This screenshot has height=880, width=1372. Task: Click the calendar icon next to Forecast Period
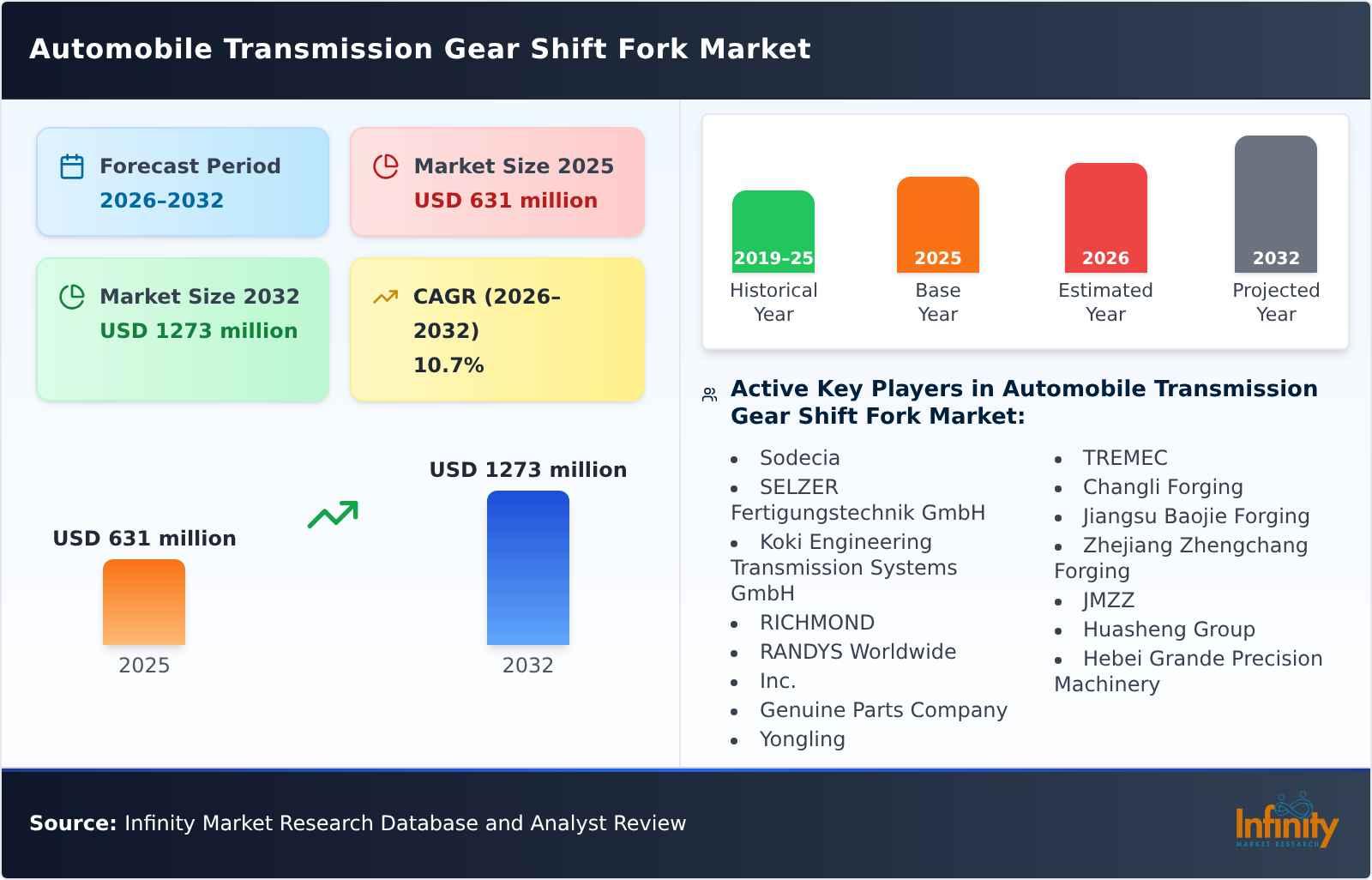72,166
